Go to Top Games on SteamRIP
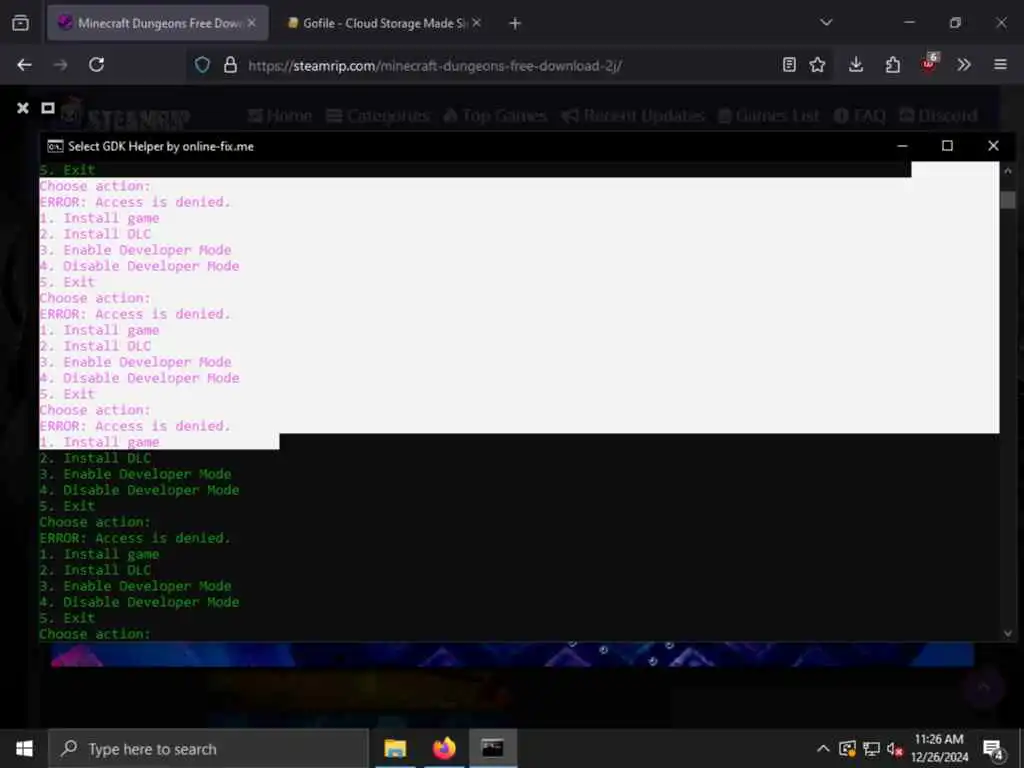 494,116
